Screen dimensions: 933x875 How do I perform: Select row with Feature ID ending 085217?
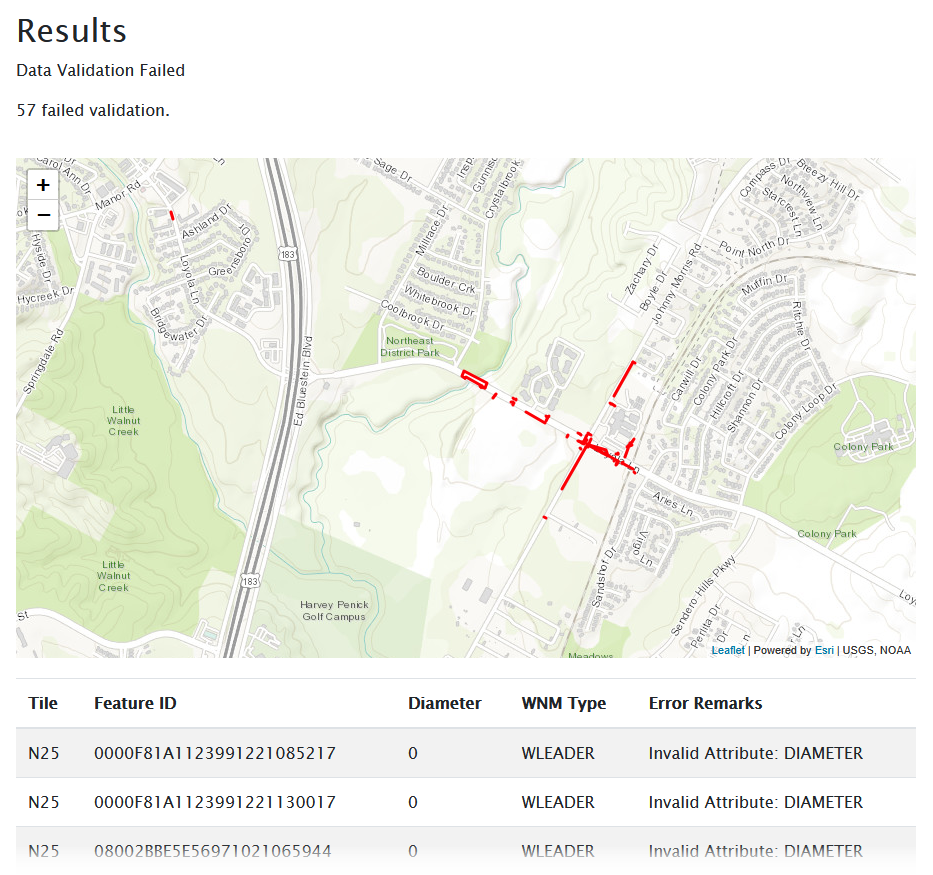pos(214,753)
